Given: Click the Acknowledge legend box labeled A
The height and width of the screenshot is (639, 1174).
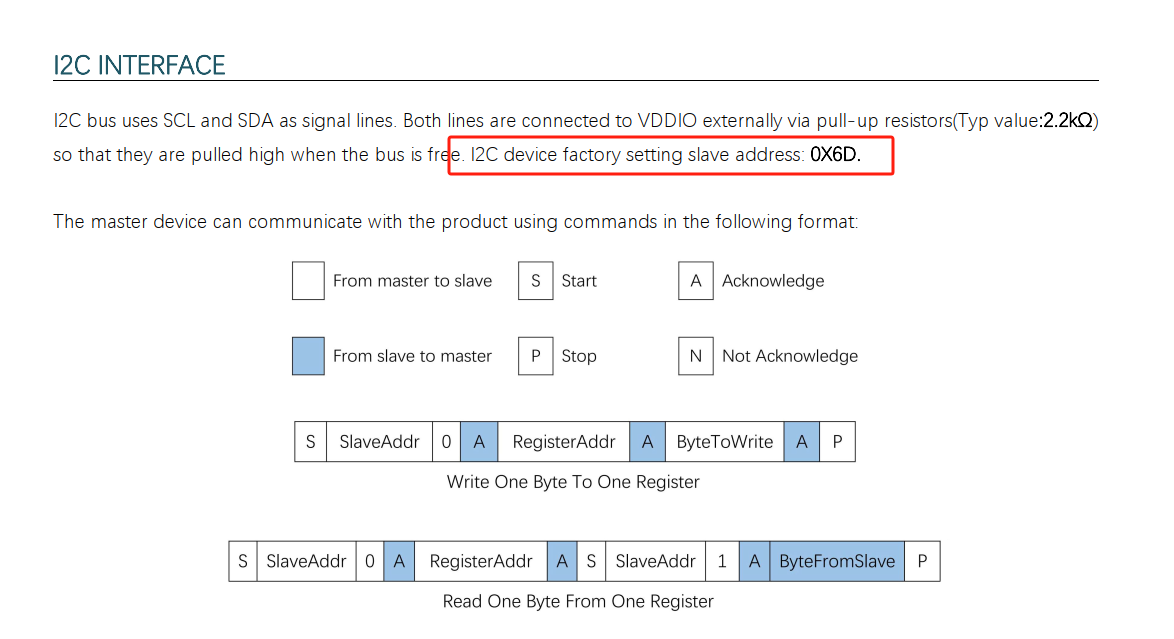Looking at the screenshot, I should 696,281.
